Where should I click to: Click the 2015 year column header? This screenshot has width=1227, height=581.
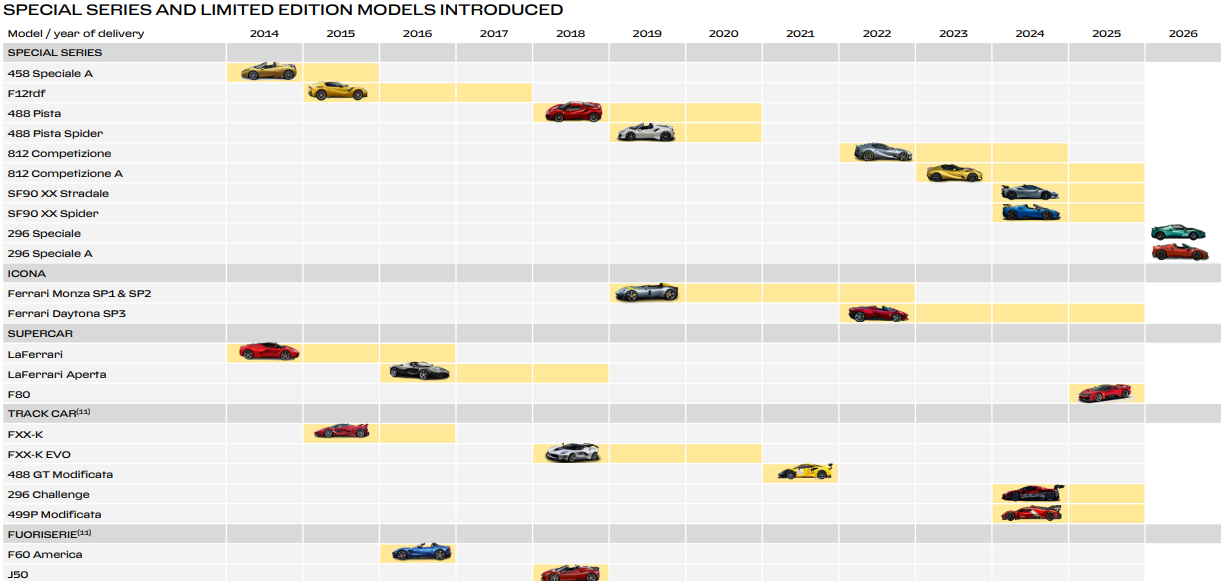(340, 34)
